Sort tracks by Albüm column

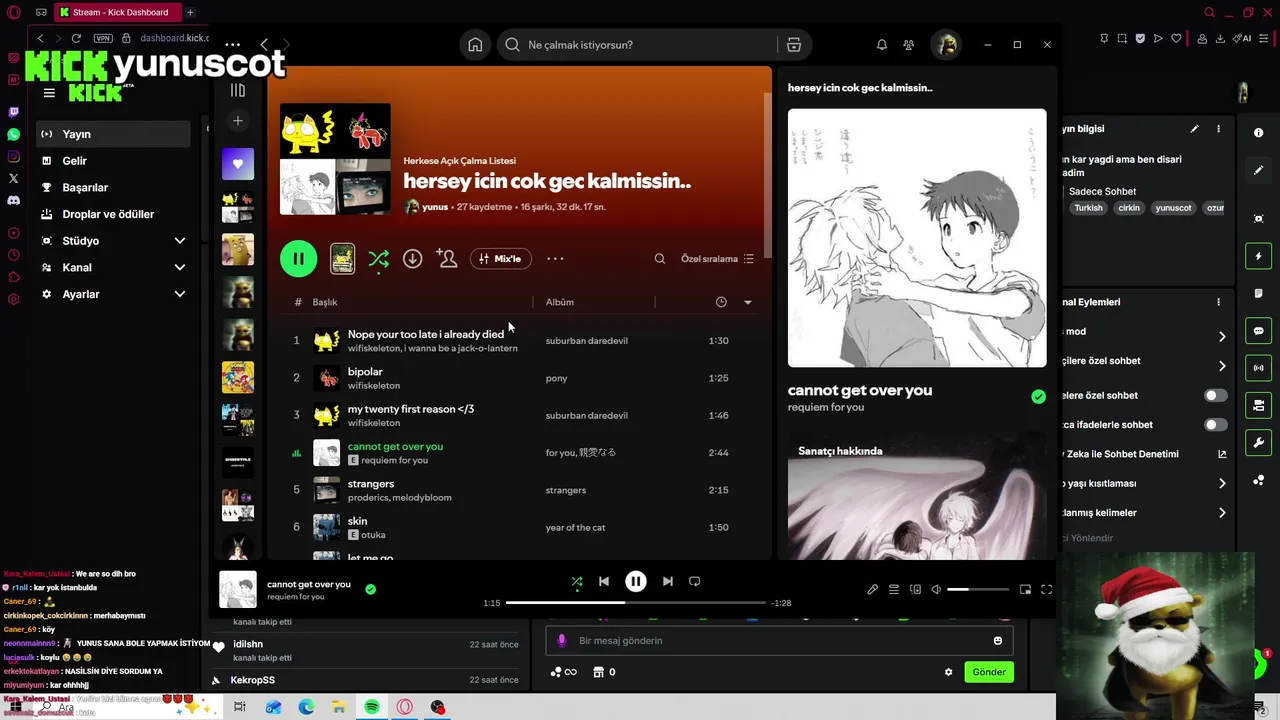(560, 302)
